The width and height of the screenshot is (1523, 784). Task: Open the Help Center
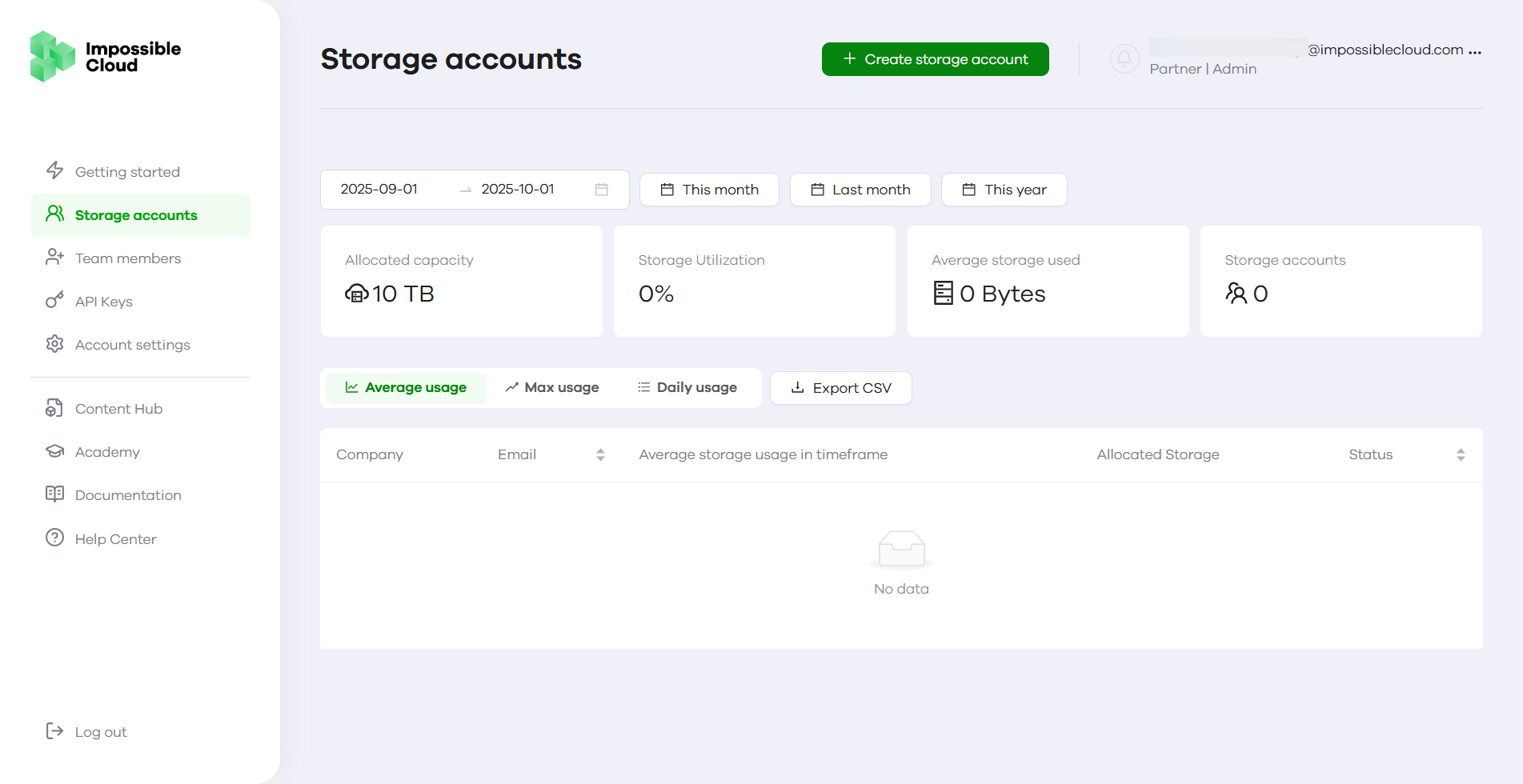tap(115, 539)
